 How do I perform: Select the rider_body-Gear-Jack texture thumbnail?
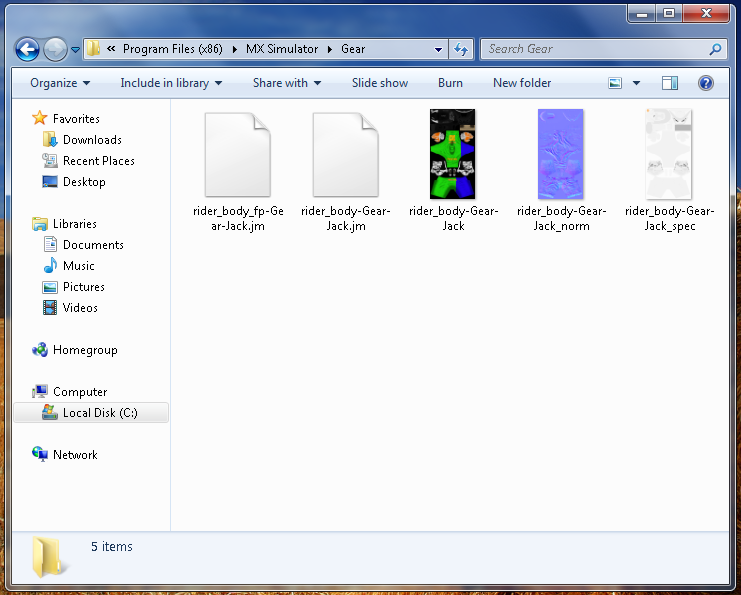pos(453,154)
